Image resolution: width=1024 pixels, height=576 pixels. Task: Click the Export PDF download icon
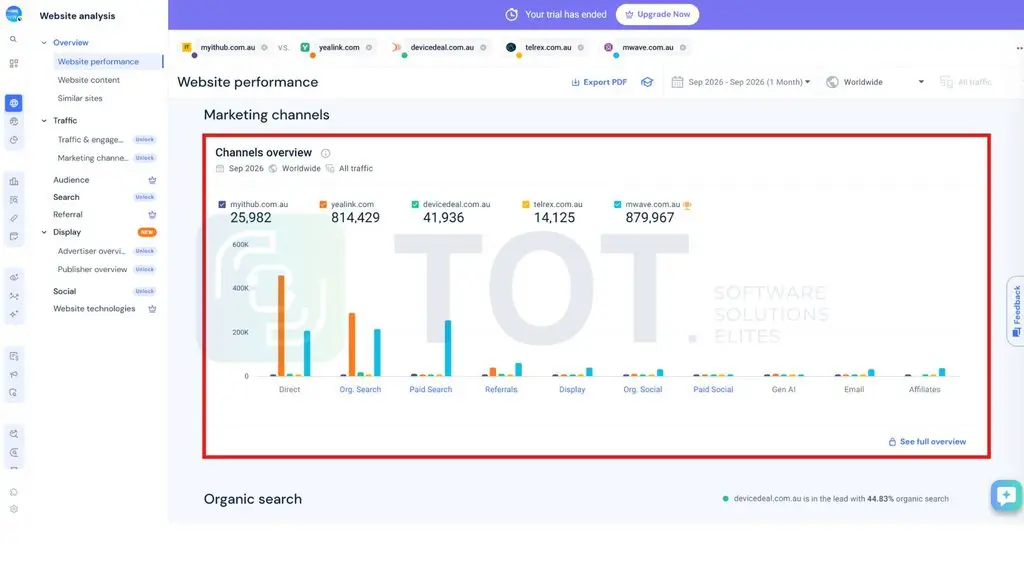tap(575, 82)
